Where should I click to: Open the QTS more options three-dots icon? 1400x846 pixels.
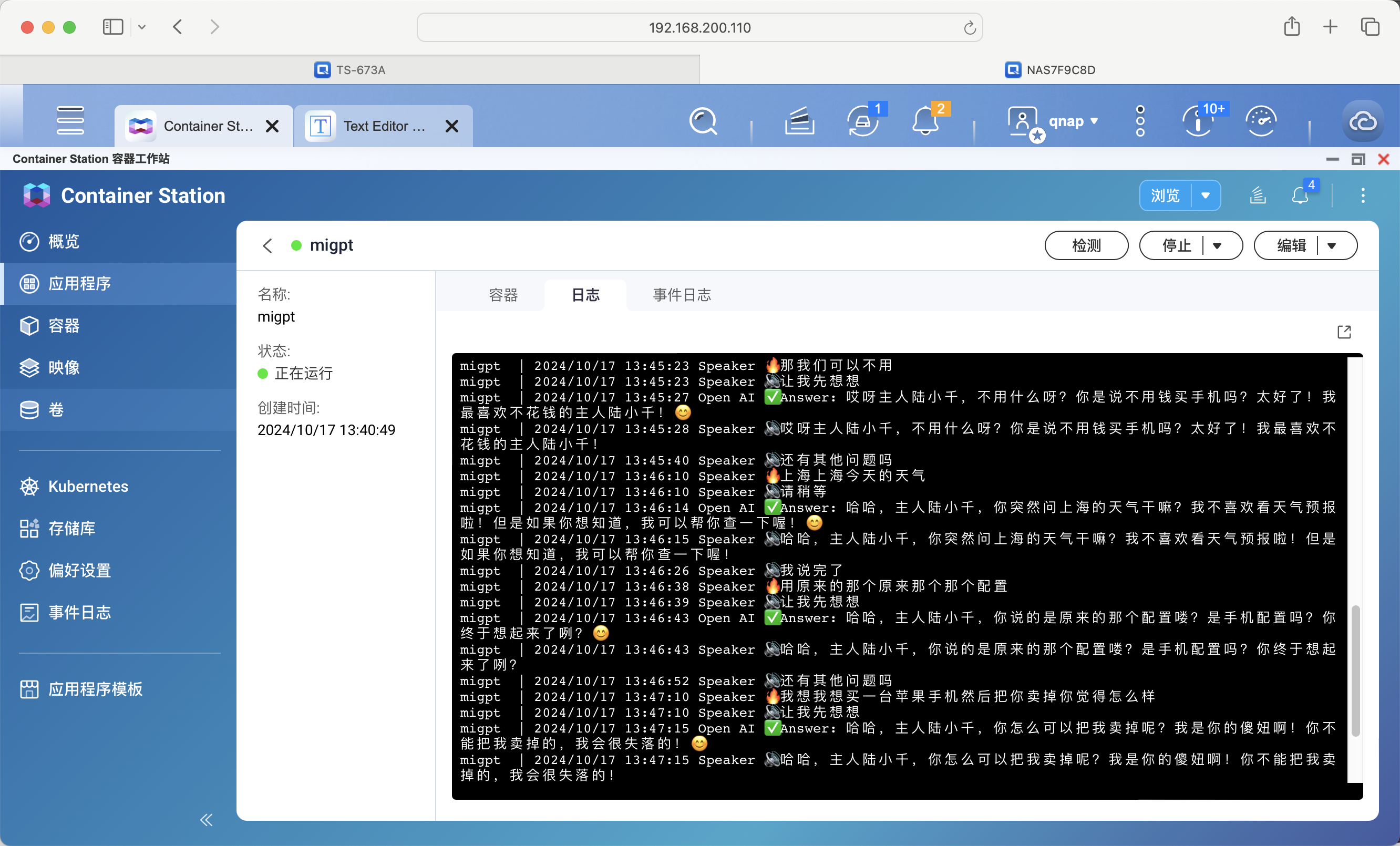[1140, 121]
